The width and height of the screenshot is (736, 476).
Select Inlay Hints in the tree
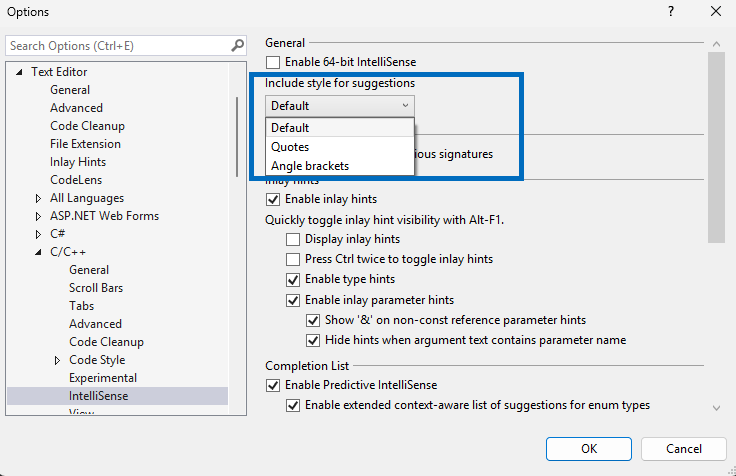coord(78,162)
